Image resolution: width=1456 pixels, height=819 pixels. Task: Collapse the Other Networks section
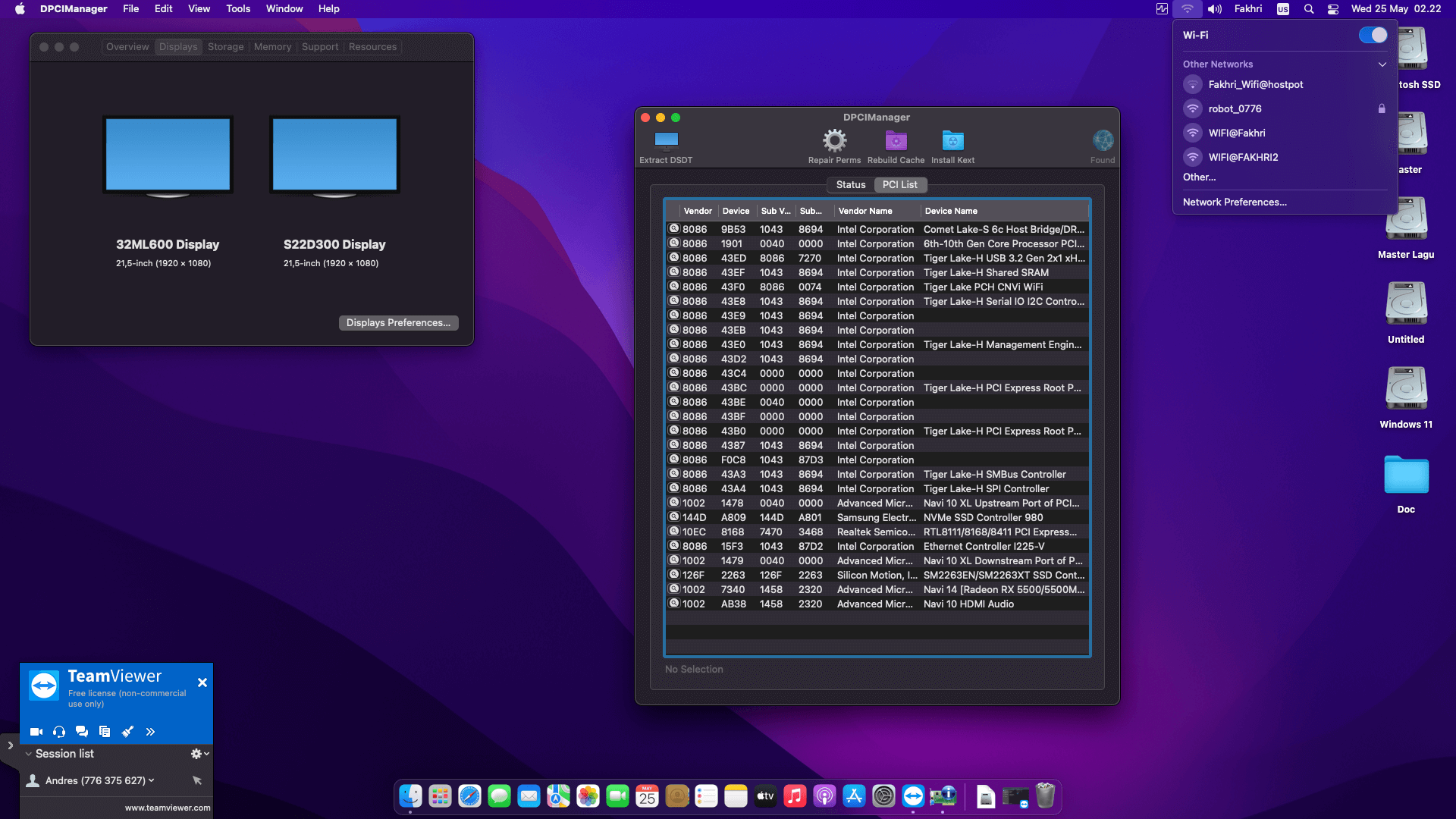(1382, 64)
